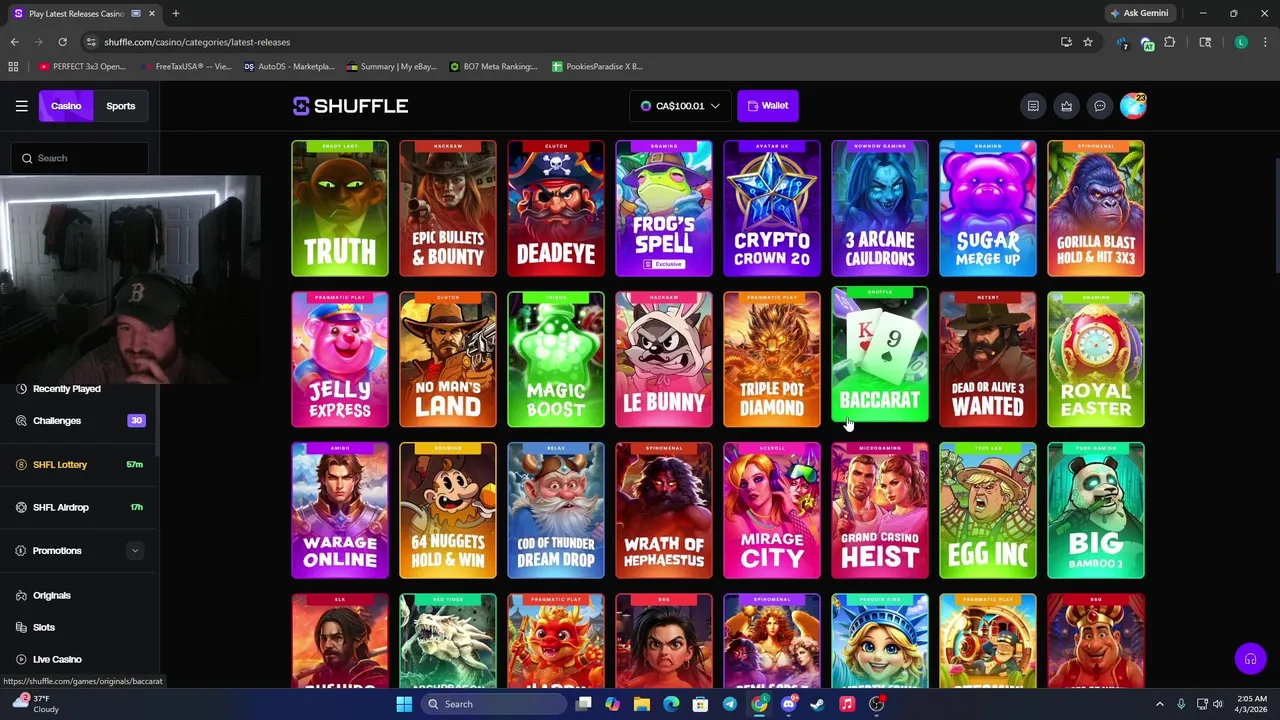Open Grand Casino Heist game
The height and width of the screenshot is (720, 1280).
coord(880,510)
